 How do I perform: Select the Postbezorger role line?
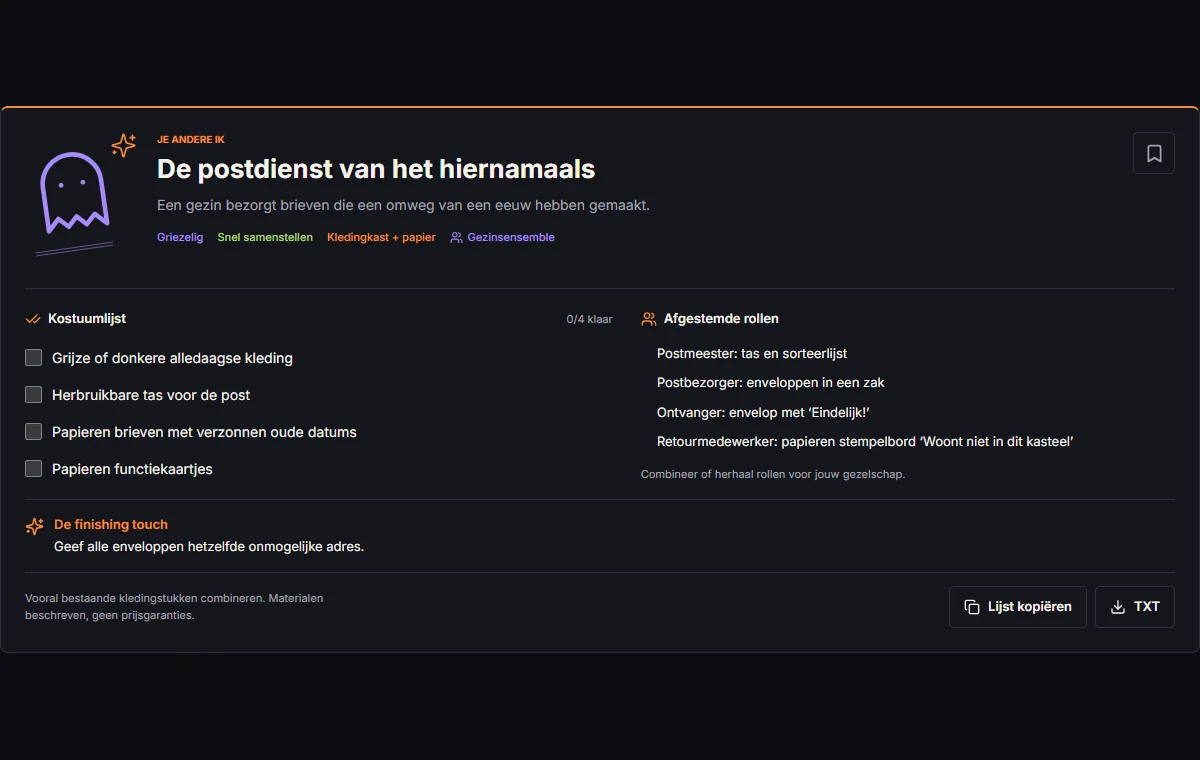pos(771,383)
